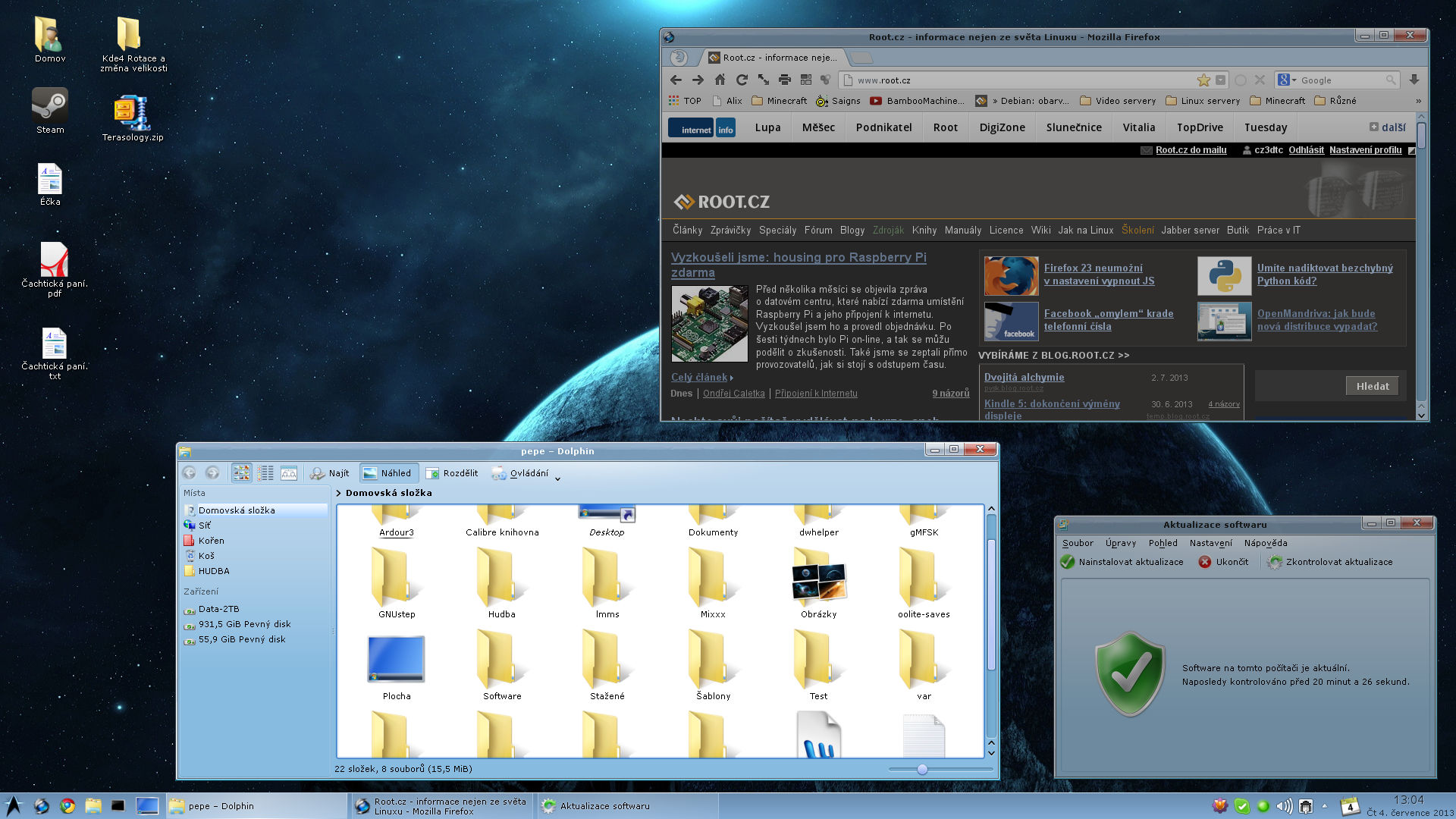Switch Dolphin to details view mode
This screenshot has height=819, width=1456.
tap(265, 473)
